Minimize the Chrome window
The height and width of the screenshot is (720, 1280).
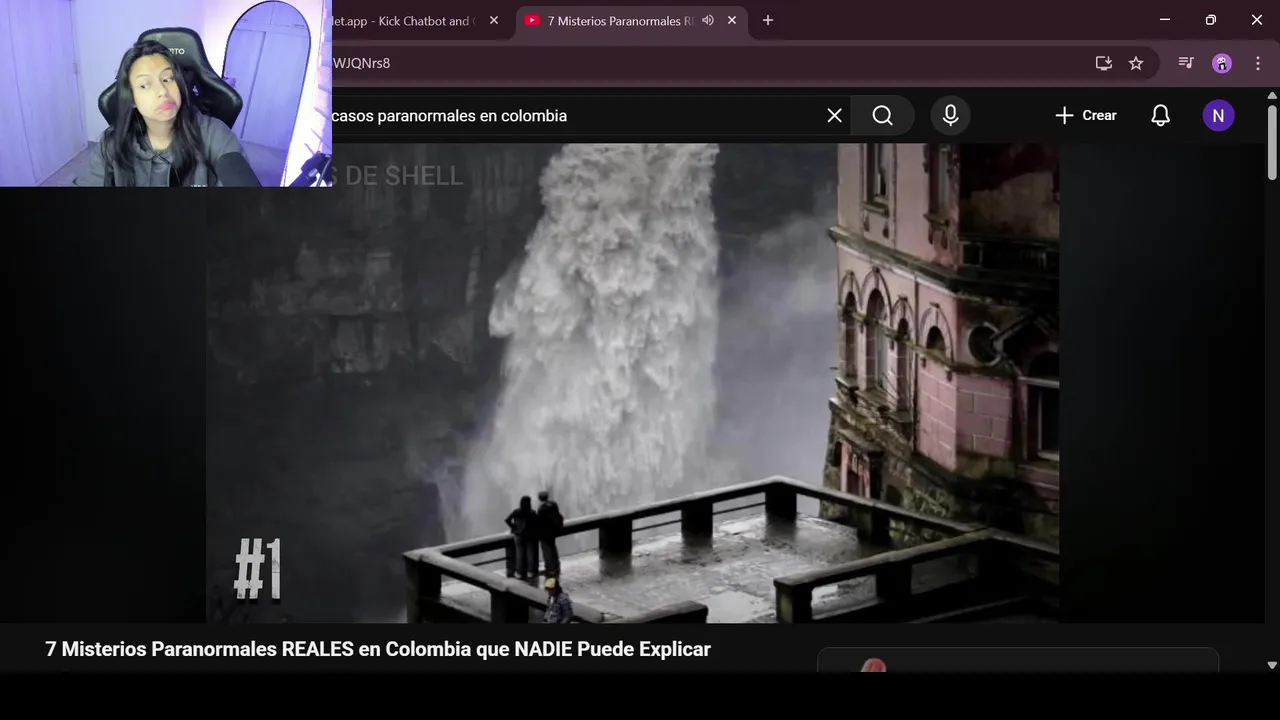(x=1165, y=20)
